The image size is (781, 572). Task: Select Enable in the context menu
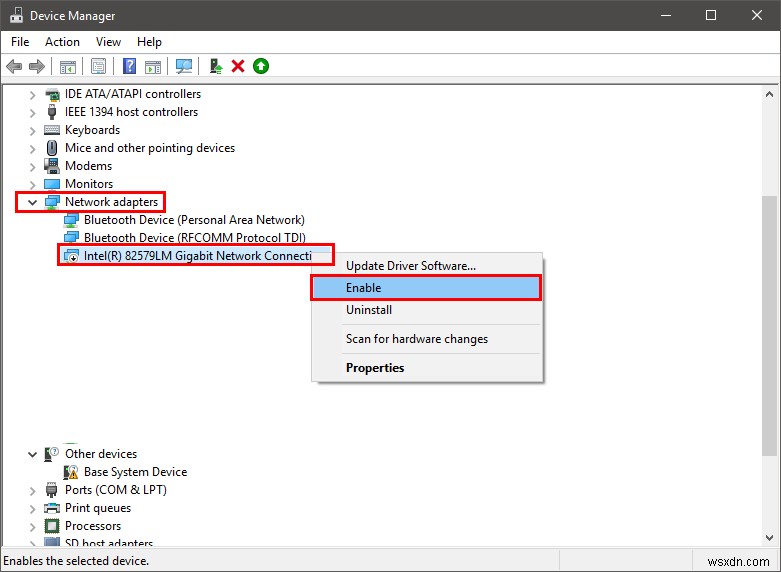pyautogui.click(x=427, y=288)
